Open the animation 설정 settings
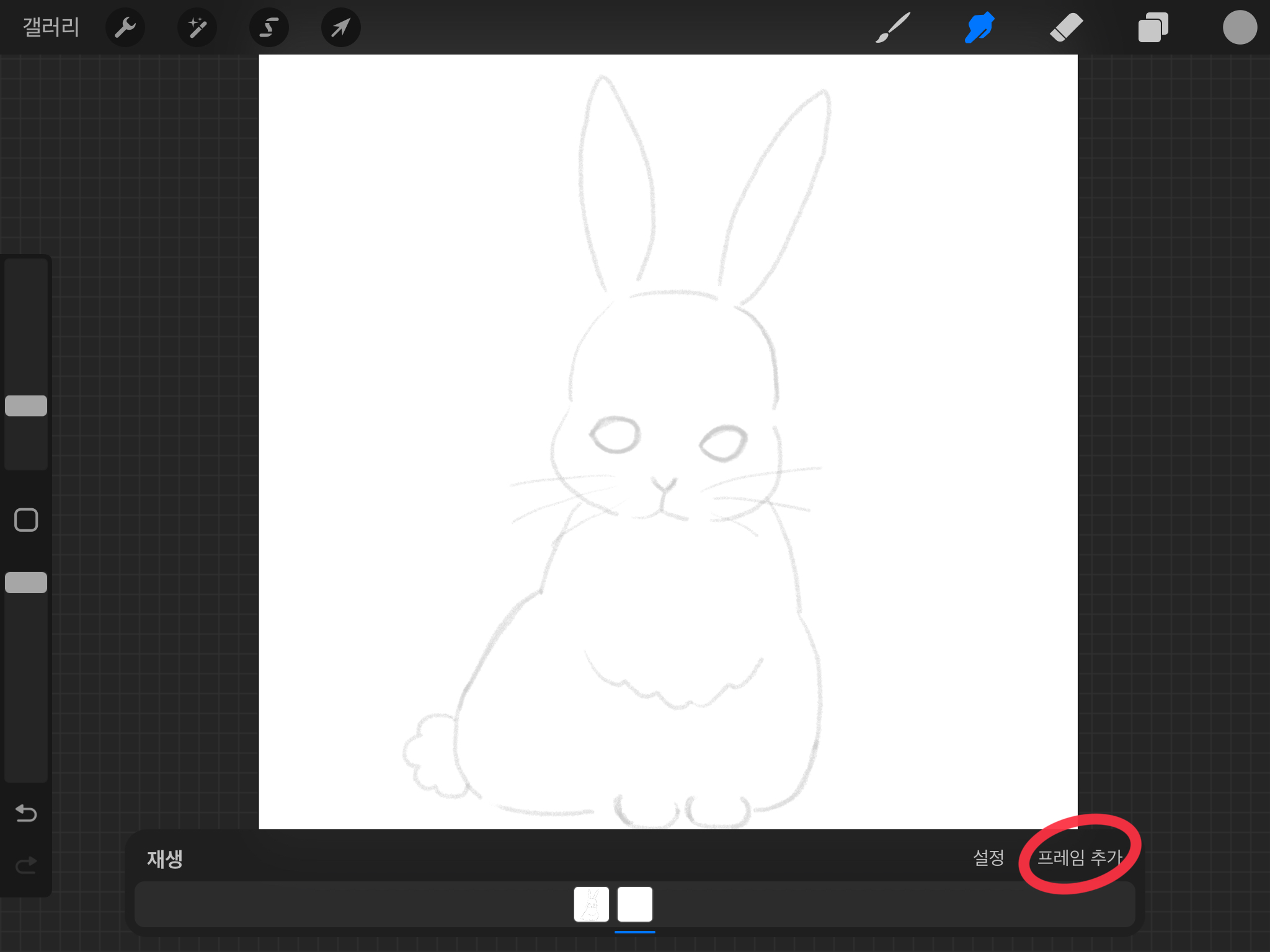 tap(988, 858)
